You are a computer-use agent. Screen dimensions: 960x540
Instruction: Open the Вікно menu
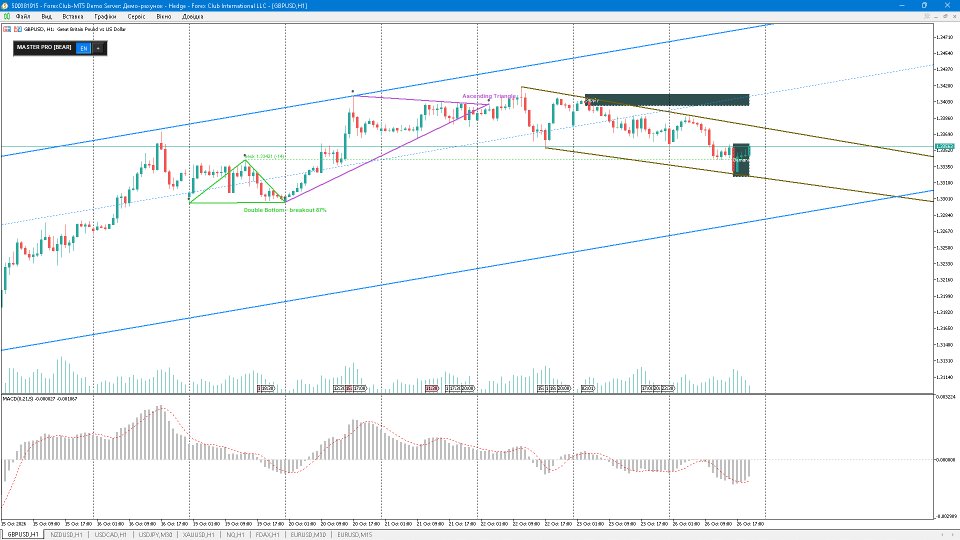coord(163,17)
